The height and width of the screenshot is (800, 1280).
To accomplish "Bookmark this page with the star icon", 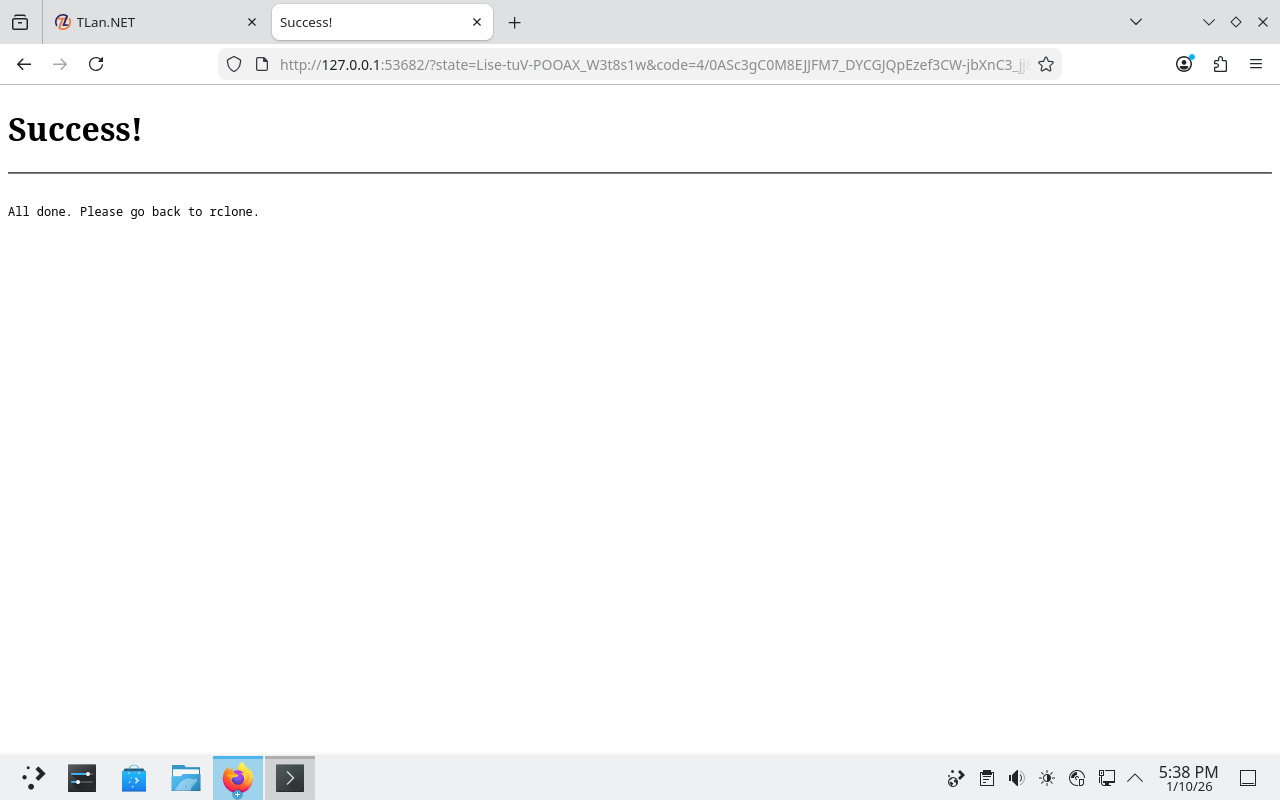I will tap(1046, 64).
